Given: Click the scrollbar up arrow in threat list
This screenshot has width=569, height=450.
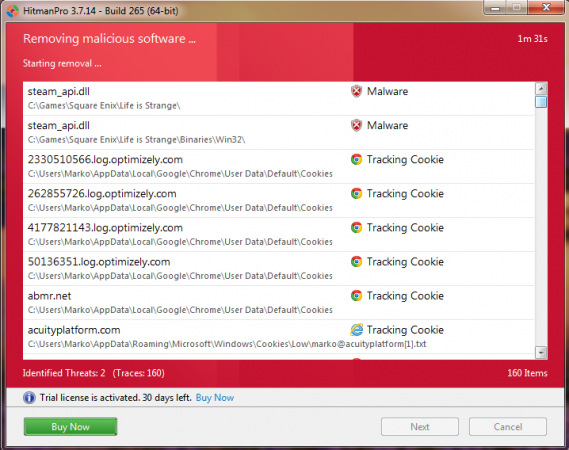Looking at the screenshot, I should 541,88.
